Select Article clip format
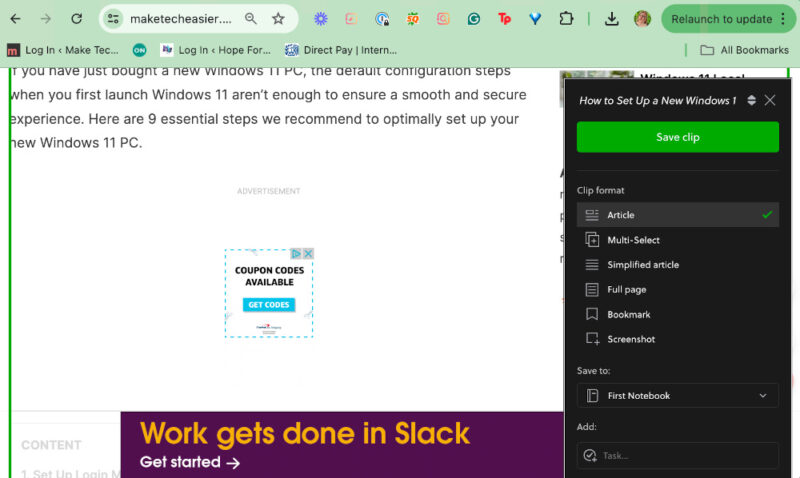The height and width of the screenshot is (478, 800). click(678, 215)
